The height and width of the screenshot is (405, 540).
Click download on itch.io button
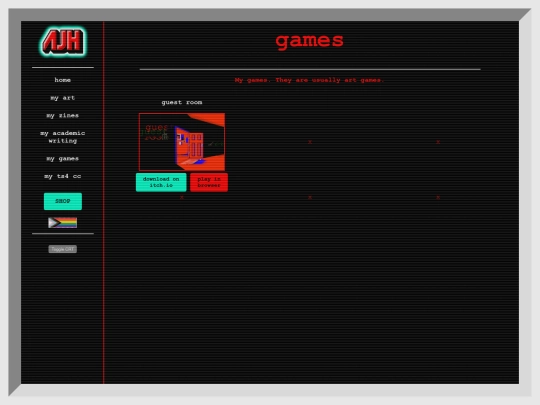pos(161,182)
